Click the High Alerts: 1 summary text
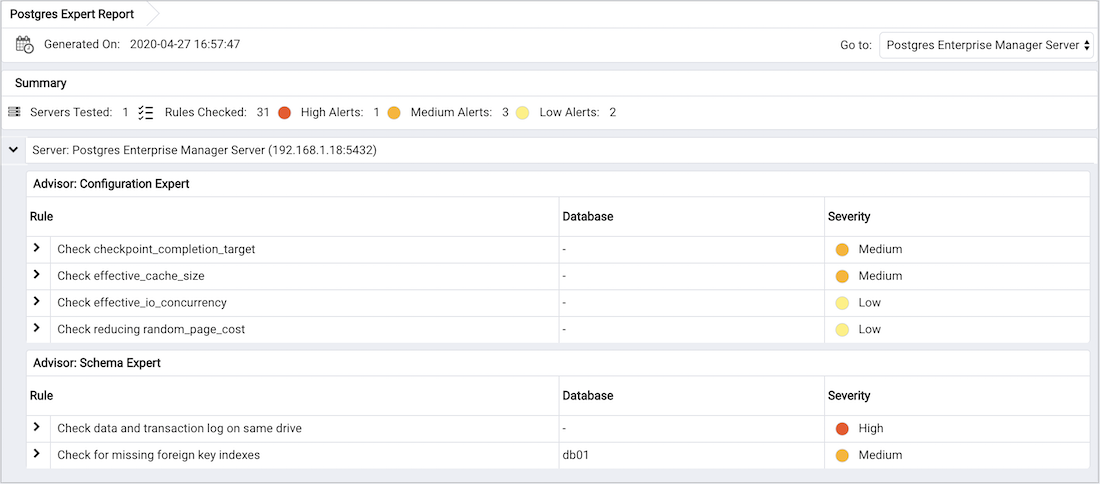 click(340, 112)
